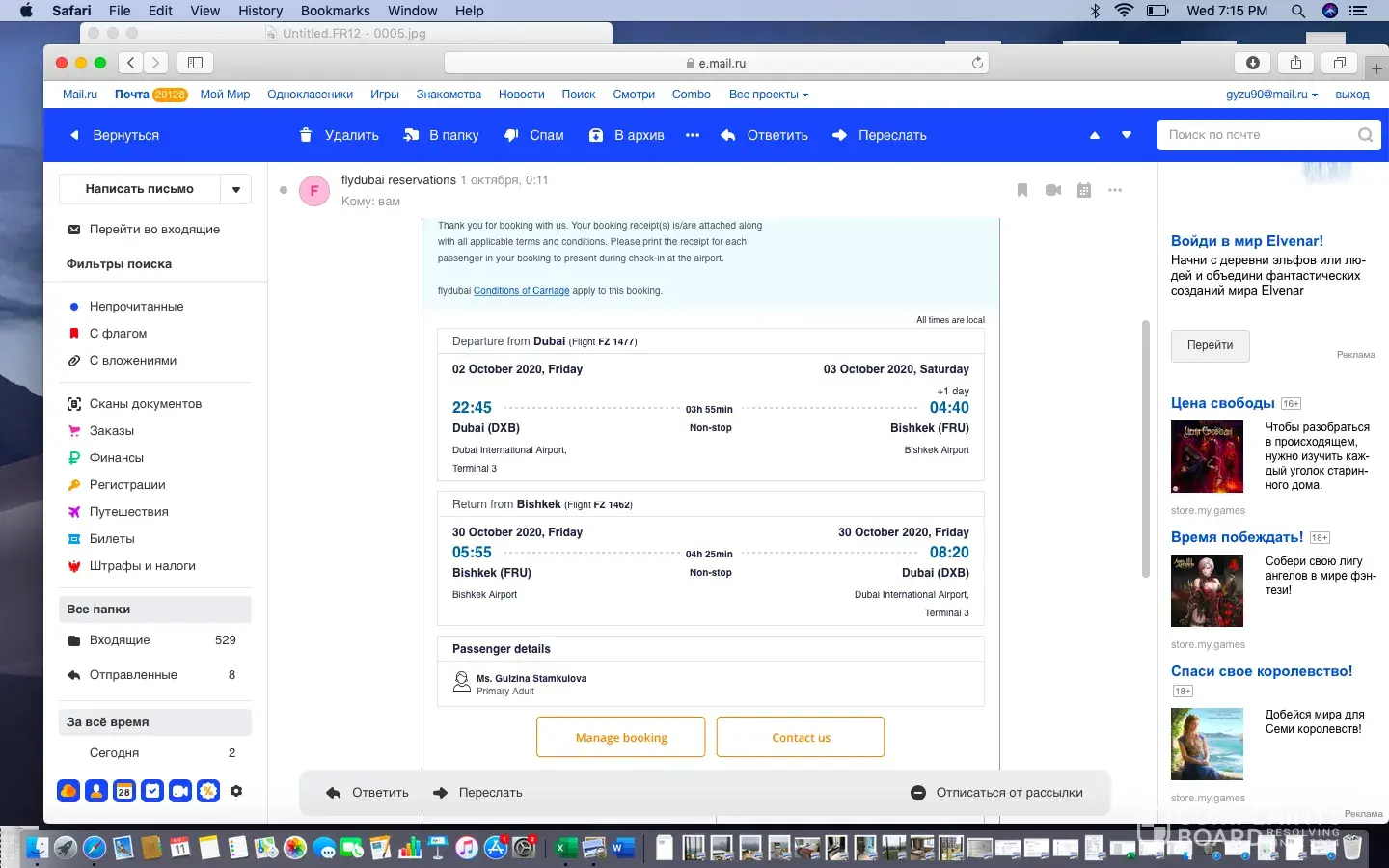Open the Входящие inbox folder
Screen dimensions: 1389x868
120,640
